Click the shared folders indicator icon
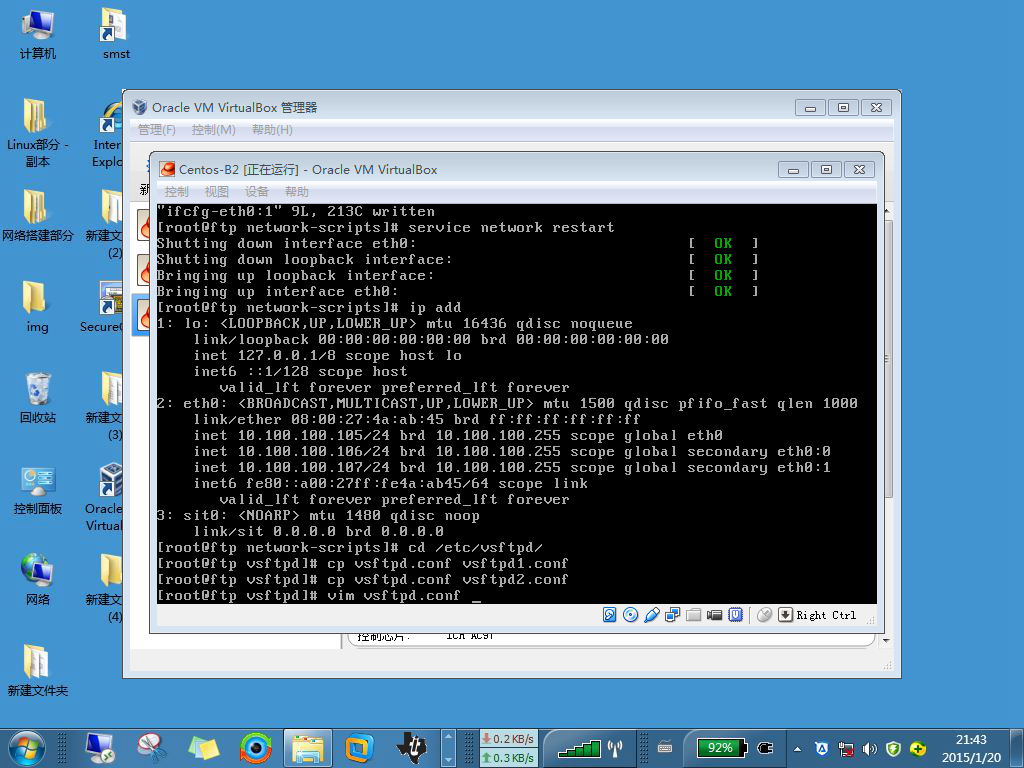This screenshot has width=1024, height=768. 694,615
